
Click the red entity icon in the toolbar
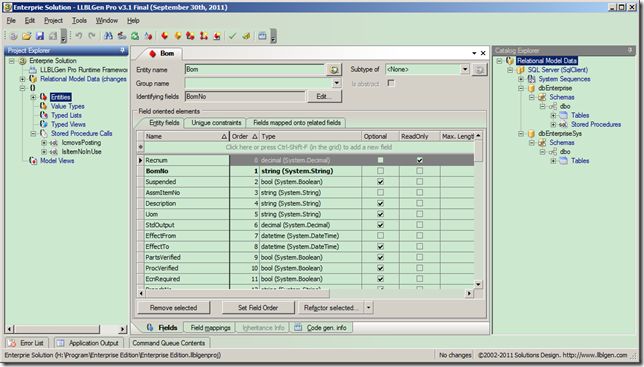pos(164,36)
